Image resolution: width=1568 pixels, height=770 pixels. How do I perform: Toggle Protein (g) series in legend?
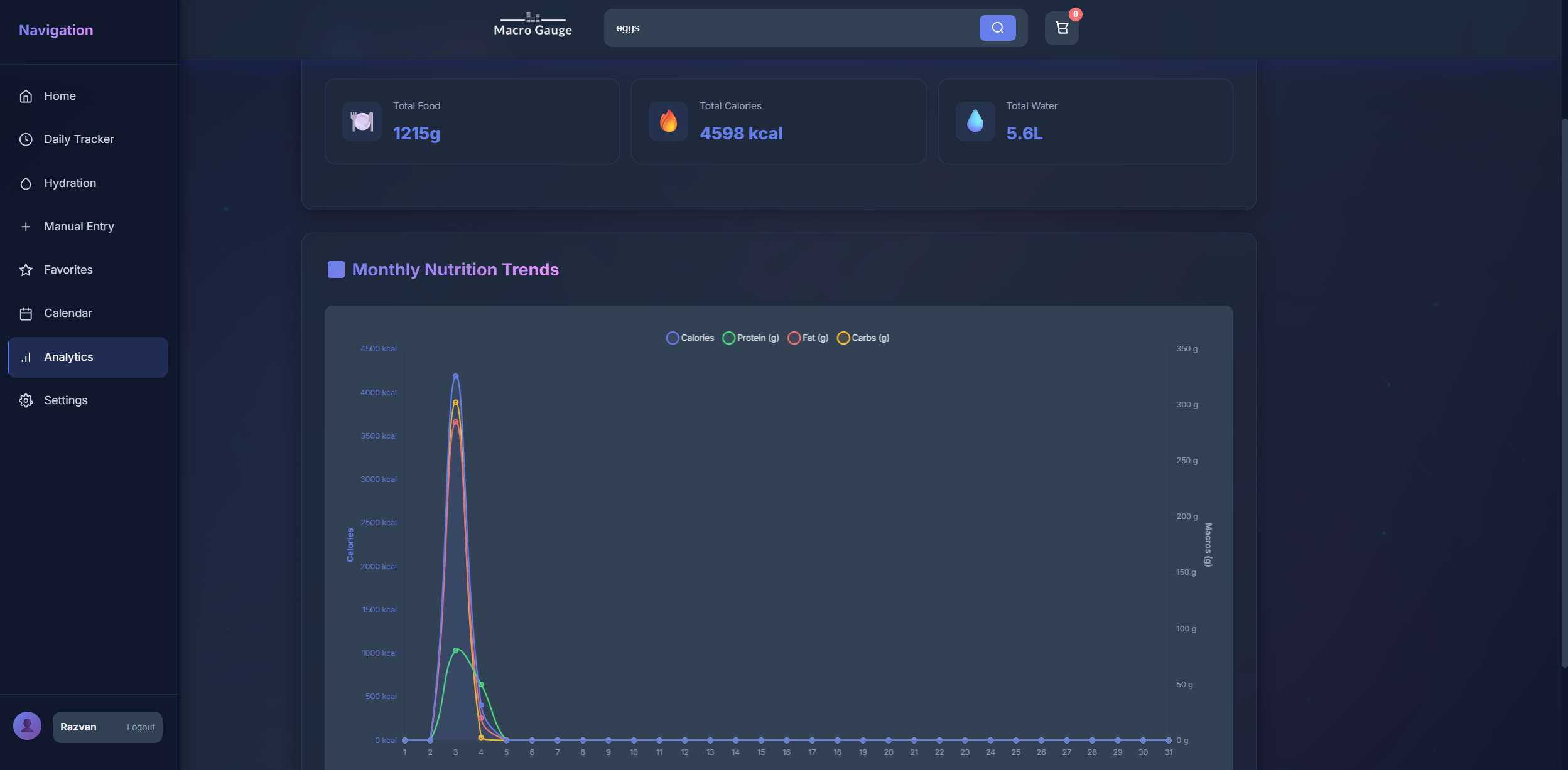pyautogui.click(x=750, y=338)
